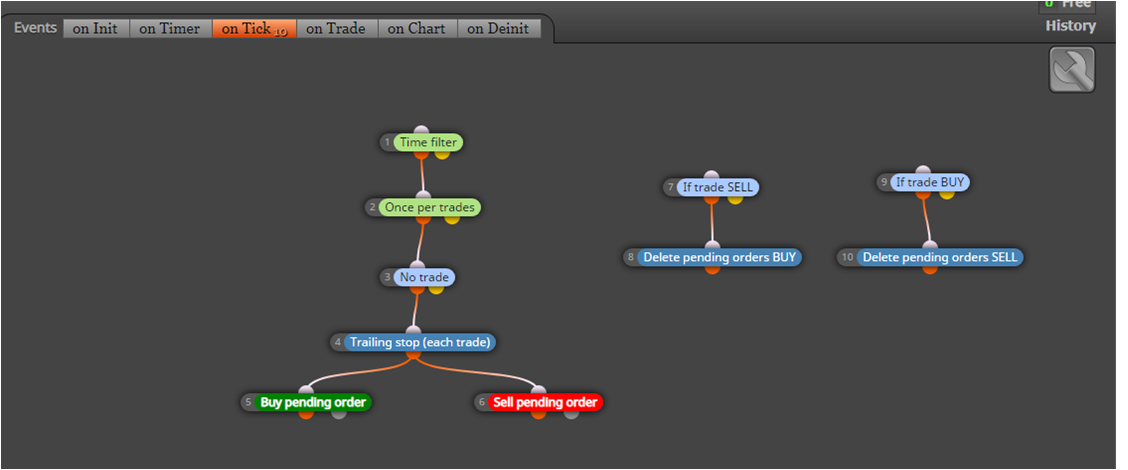
Task: Open the on Chart tab
Action: [x=417, y=29]
